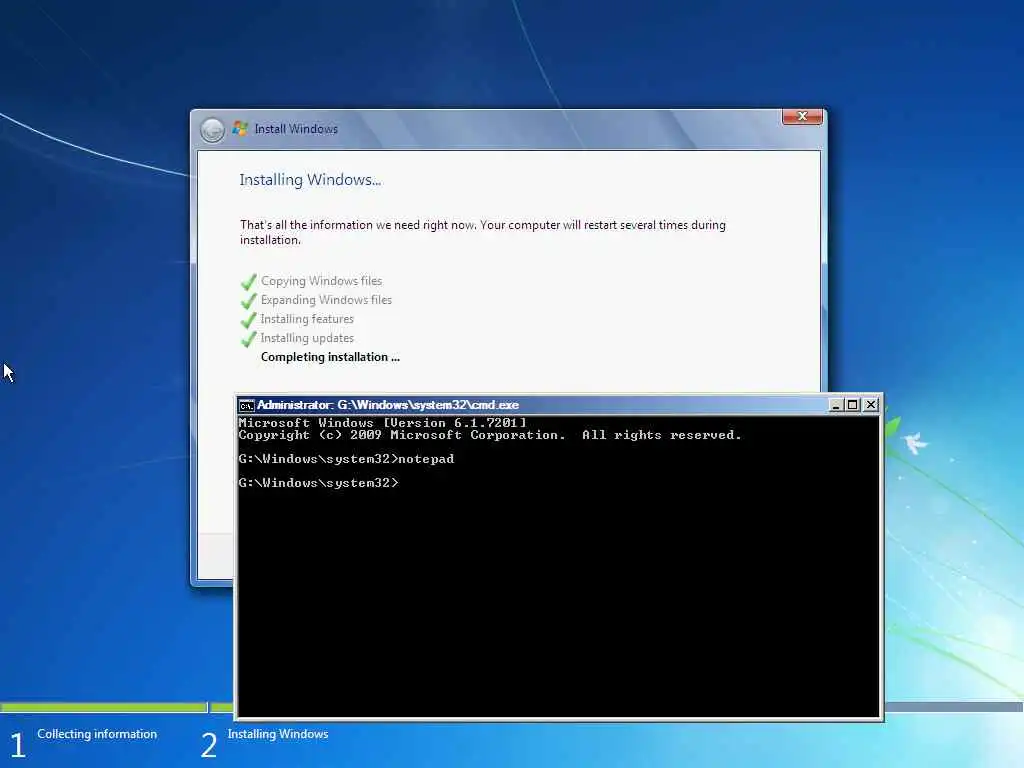
Task: Close the Administrator cmd.exe window
Action: tap(871, 405)
